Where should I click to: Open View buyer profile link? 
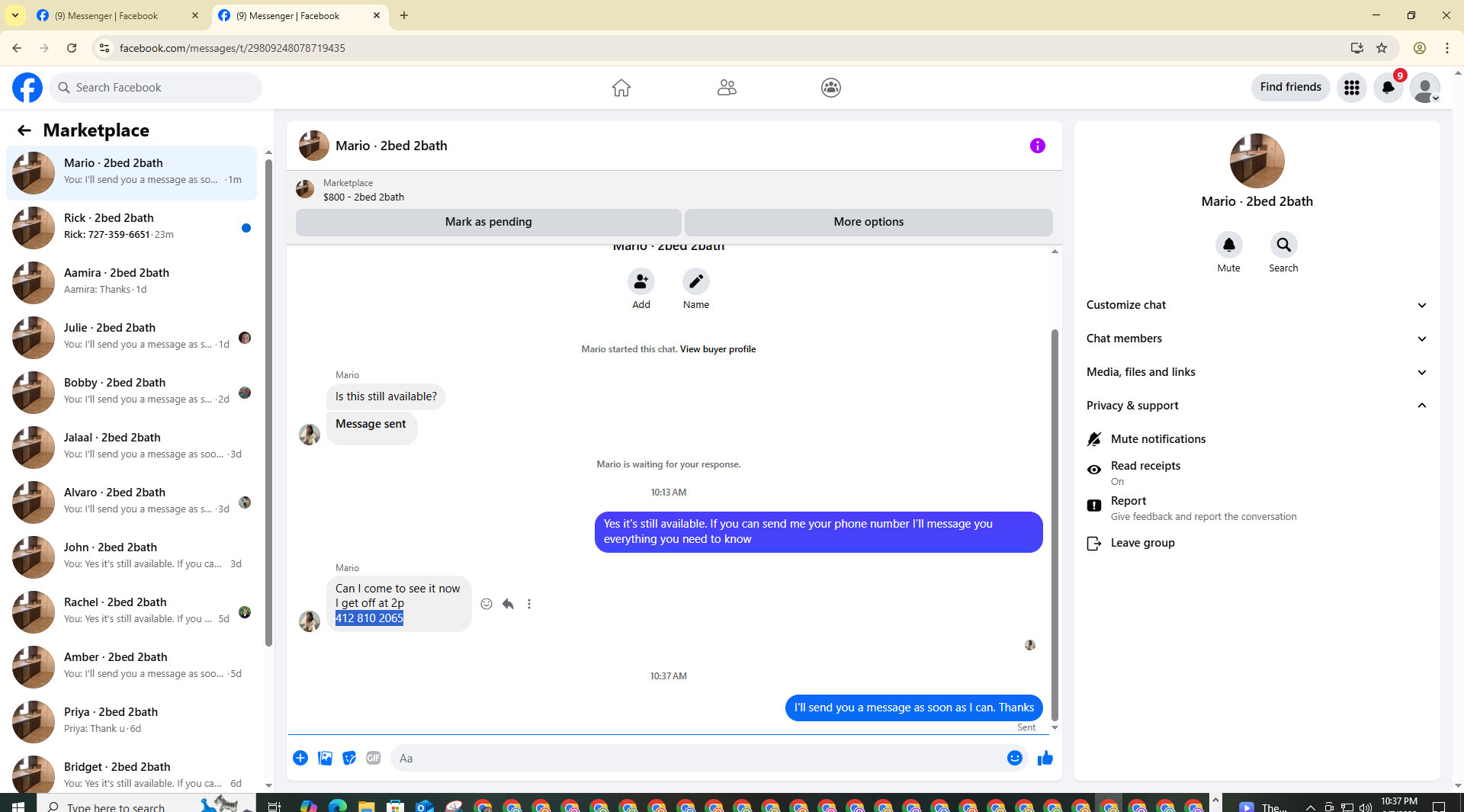tap(718, 349)
